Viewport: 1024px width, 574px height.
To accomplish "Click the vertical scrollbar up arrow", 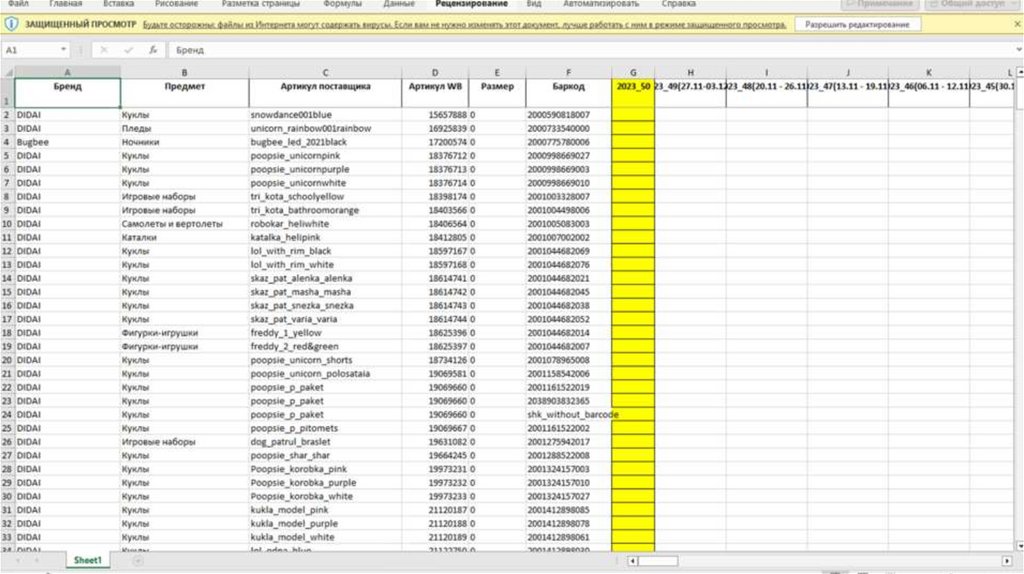I will [1019, 72].
